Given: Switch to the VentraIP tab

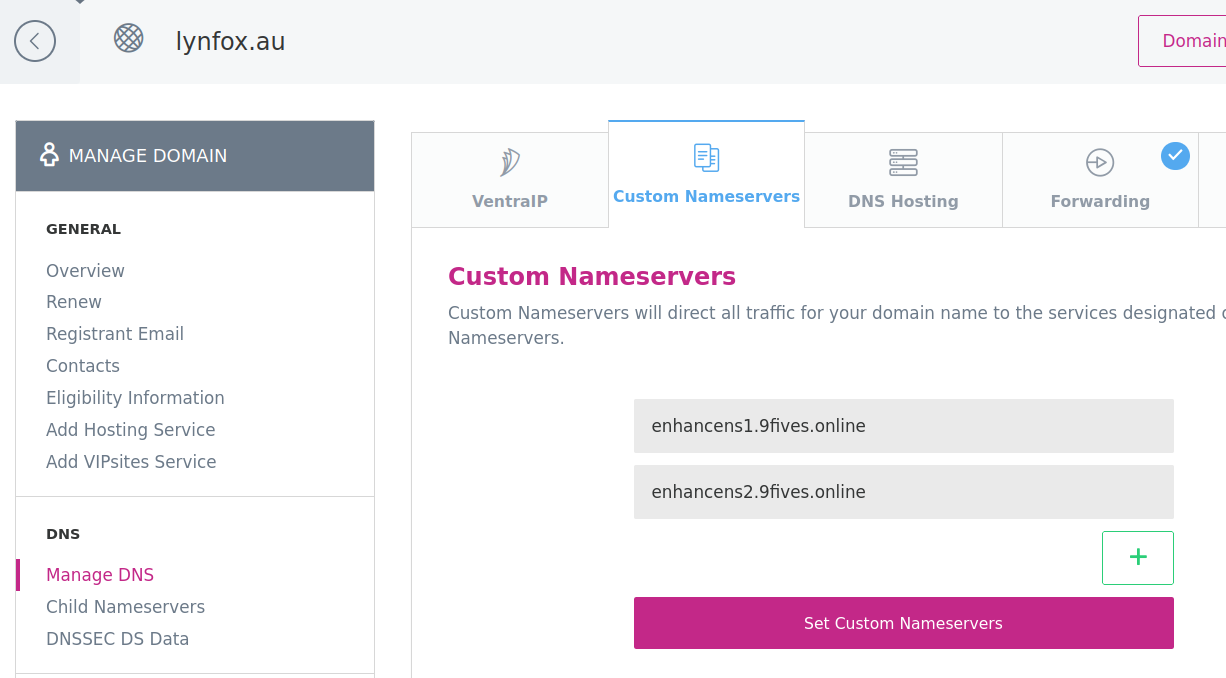Looking at the screenshot, I should (x=509, y=180).
